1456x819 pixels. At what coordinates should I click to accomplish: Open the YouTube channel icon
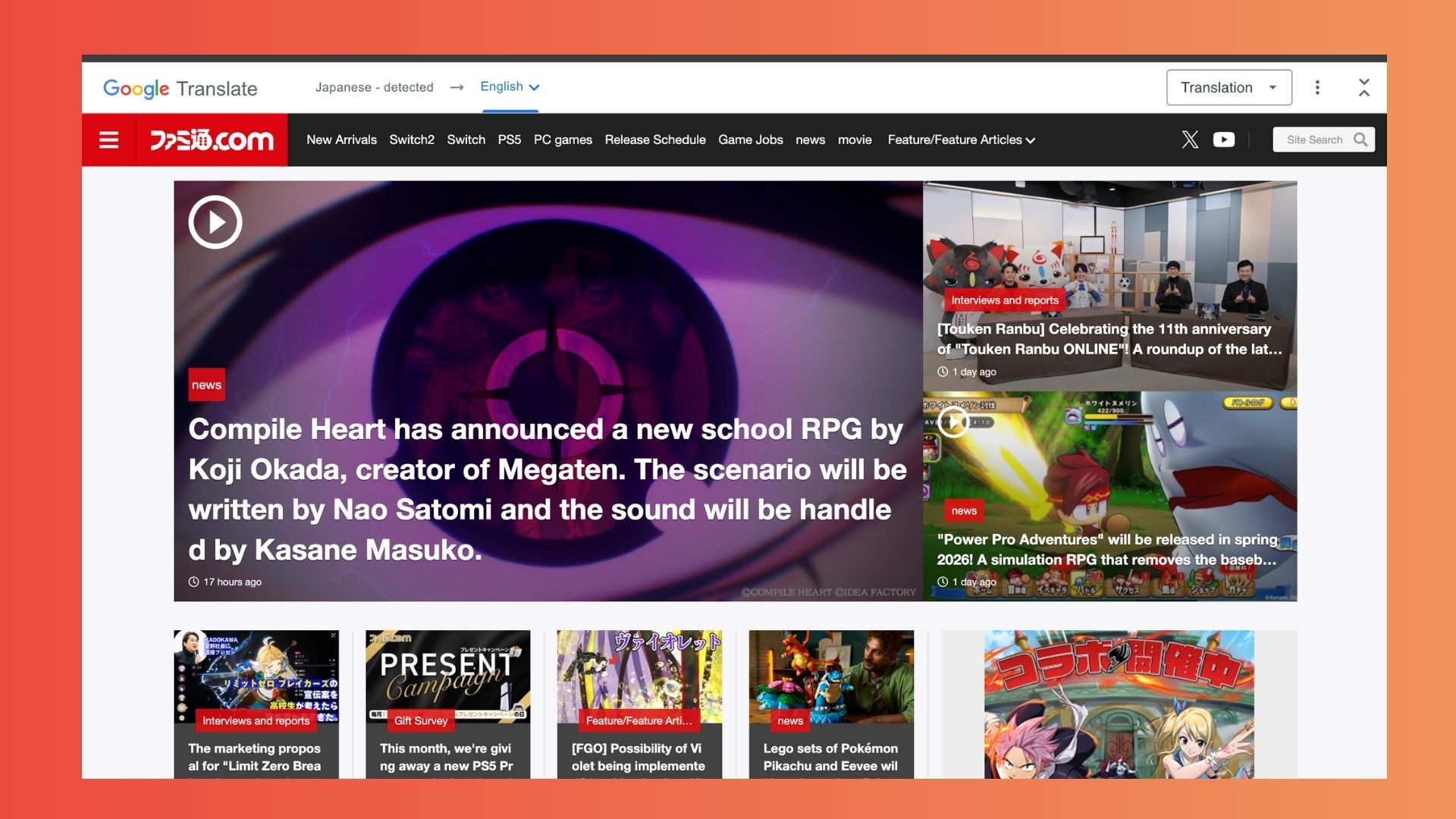pos(1223,140)
